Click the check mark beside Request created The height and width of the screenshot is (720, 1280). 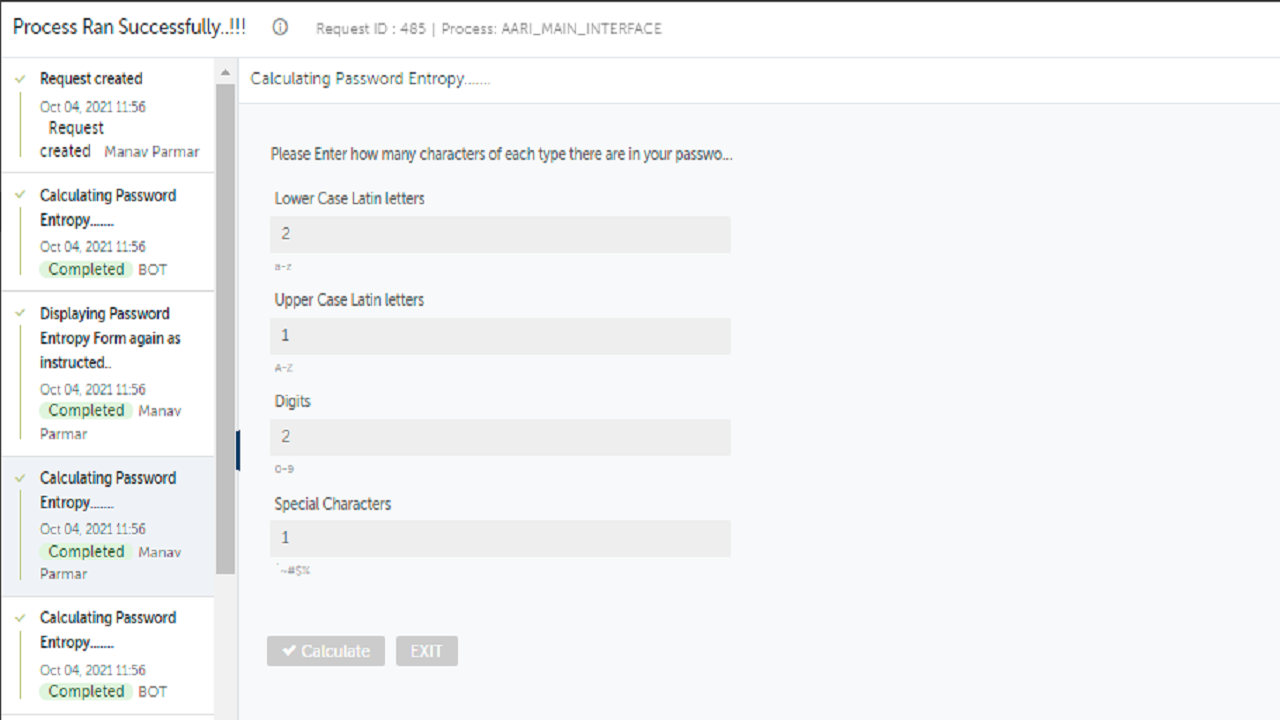[20, 78]
